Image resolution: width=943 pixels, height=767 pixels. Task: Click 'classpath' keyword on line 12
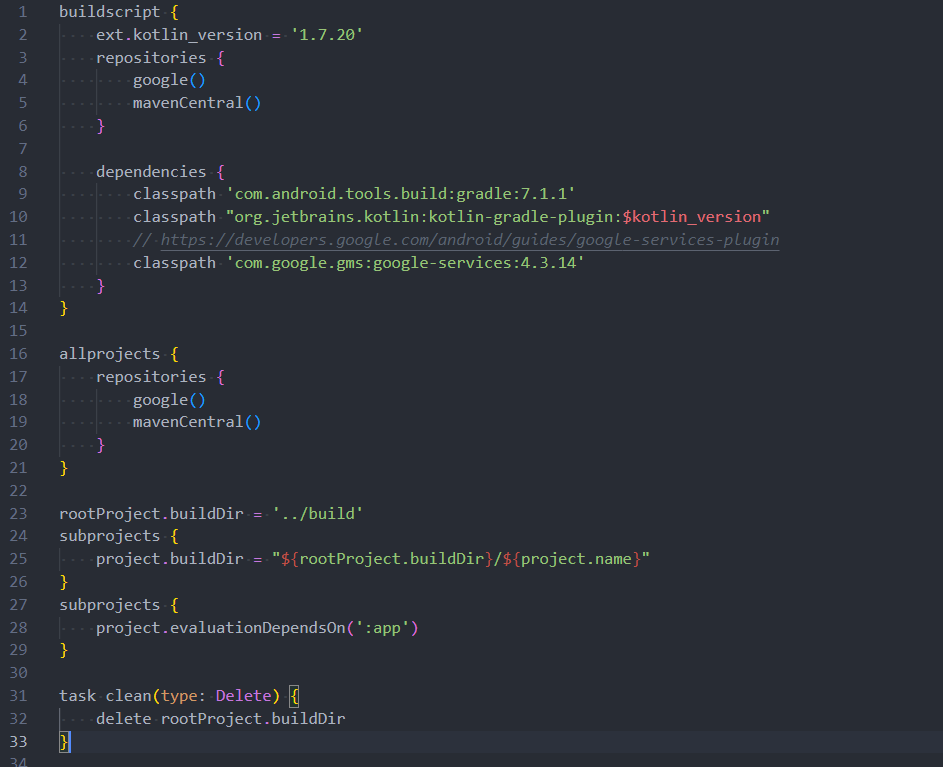[x=174, y=263]
